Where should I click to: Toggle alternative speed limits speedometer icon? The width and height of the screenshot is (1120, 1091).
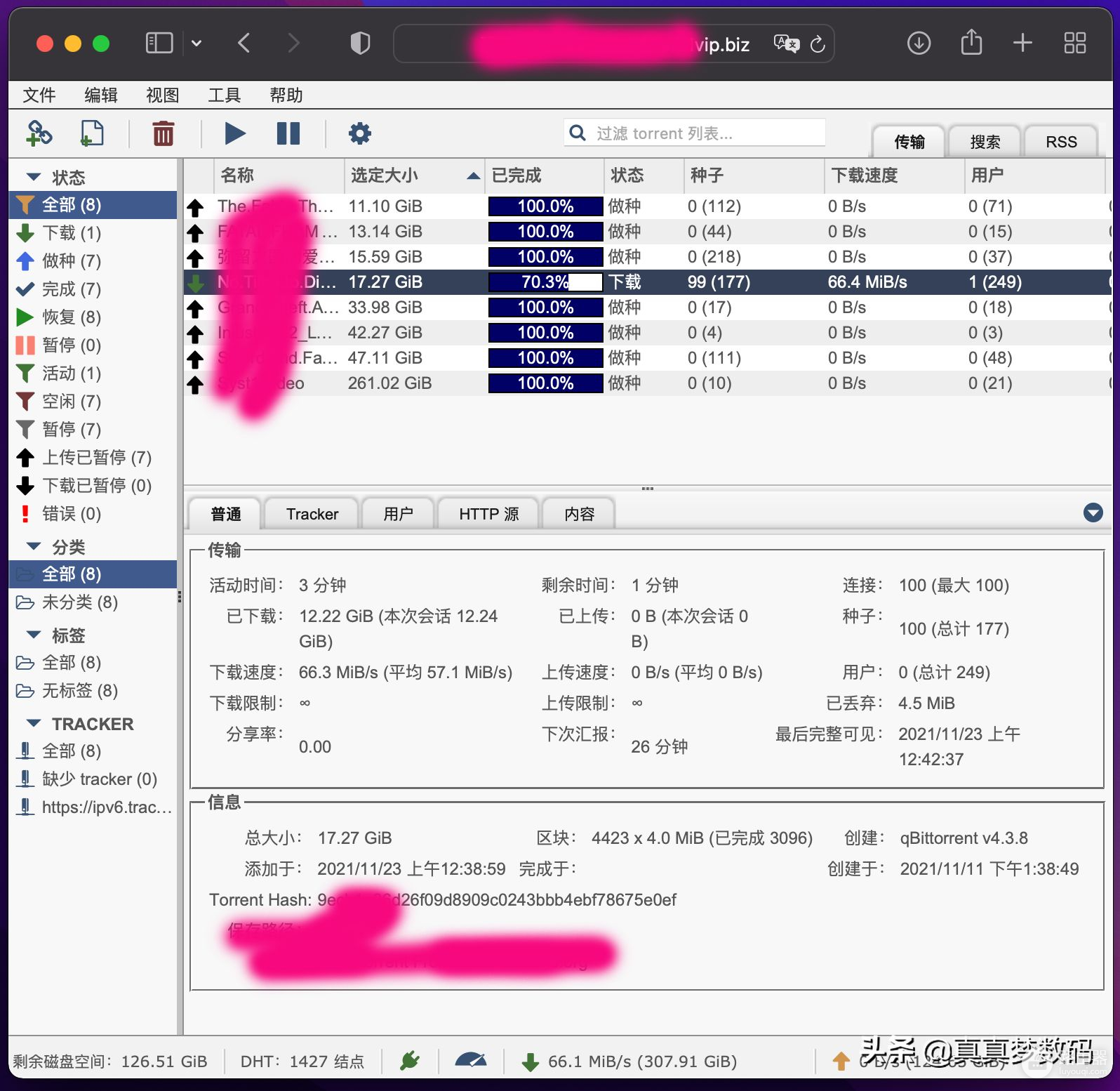tap(470, 1061)
